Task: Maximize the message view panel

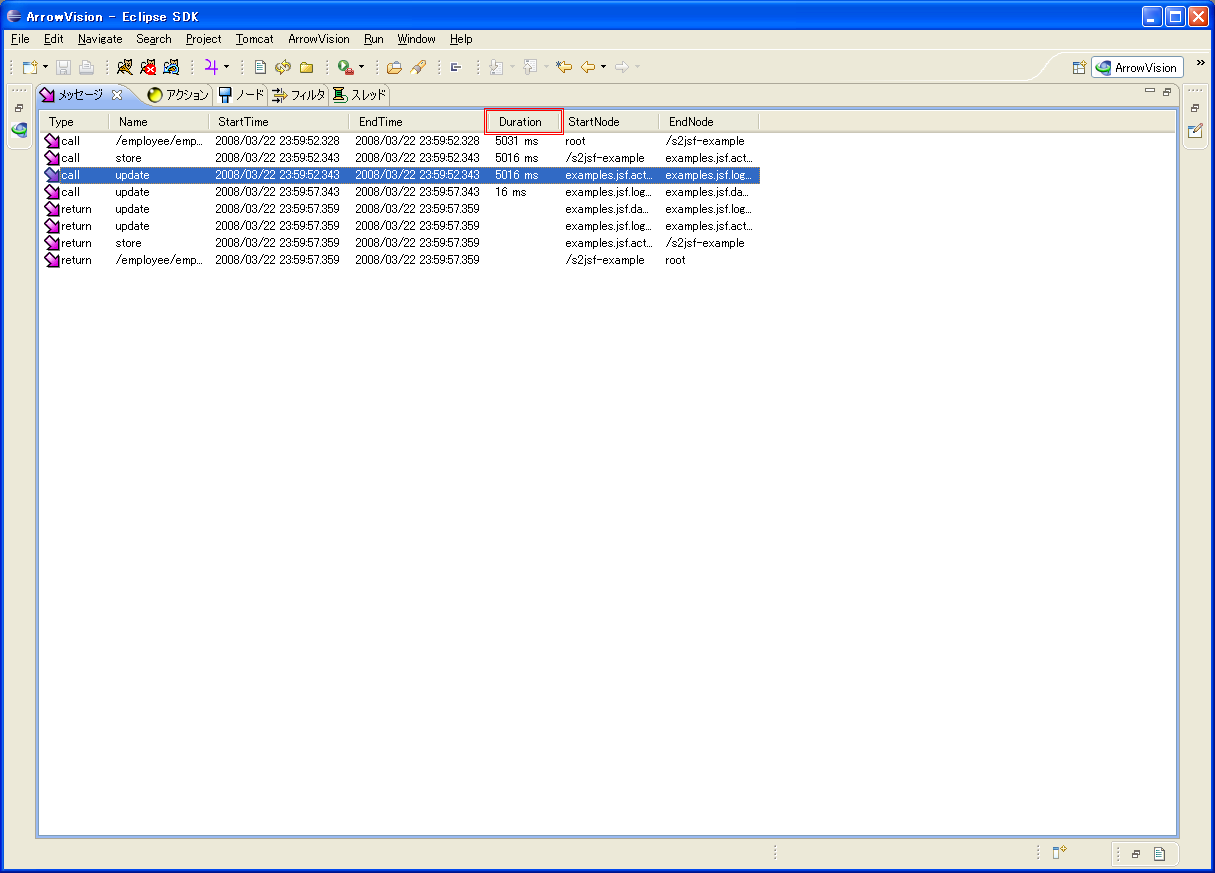Action: click(x=1167, y=91)
